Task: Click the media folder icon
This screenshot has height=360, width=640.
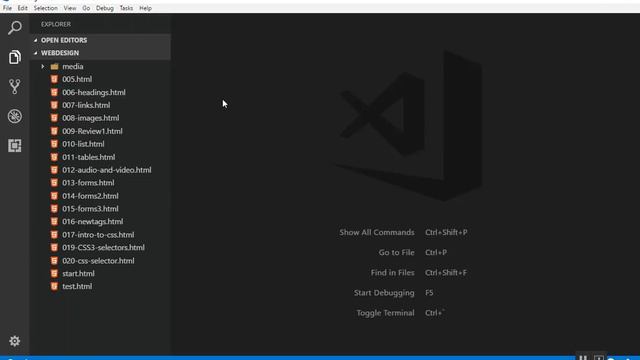Action: click(x=54, y=66)
